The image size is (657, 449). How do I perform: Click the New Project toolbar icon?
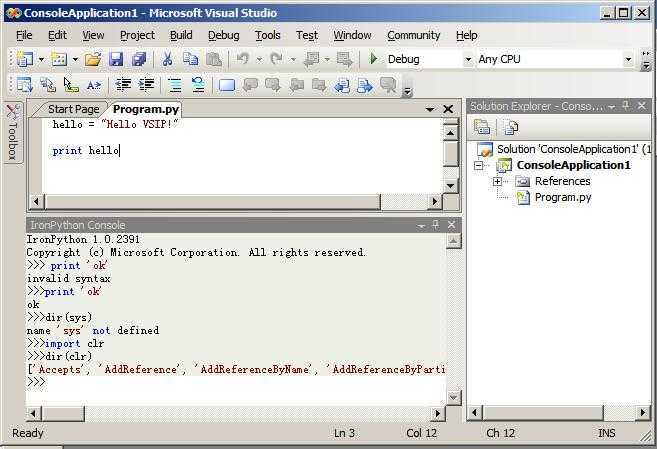pos(24,59)
